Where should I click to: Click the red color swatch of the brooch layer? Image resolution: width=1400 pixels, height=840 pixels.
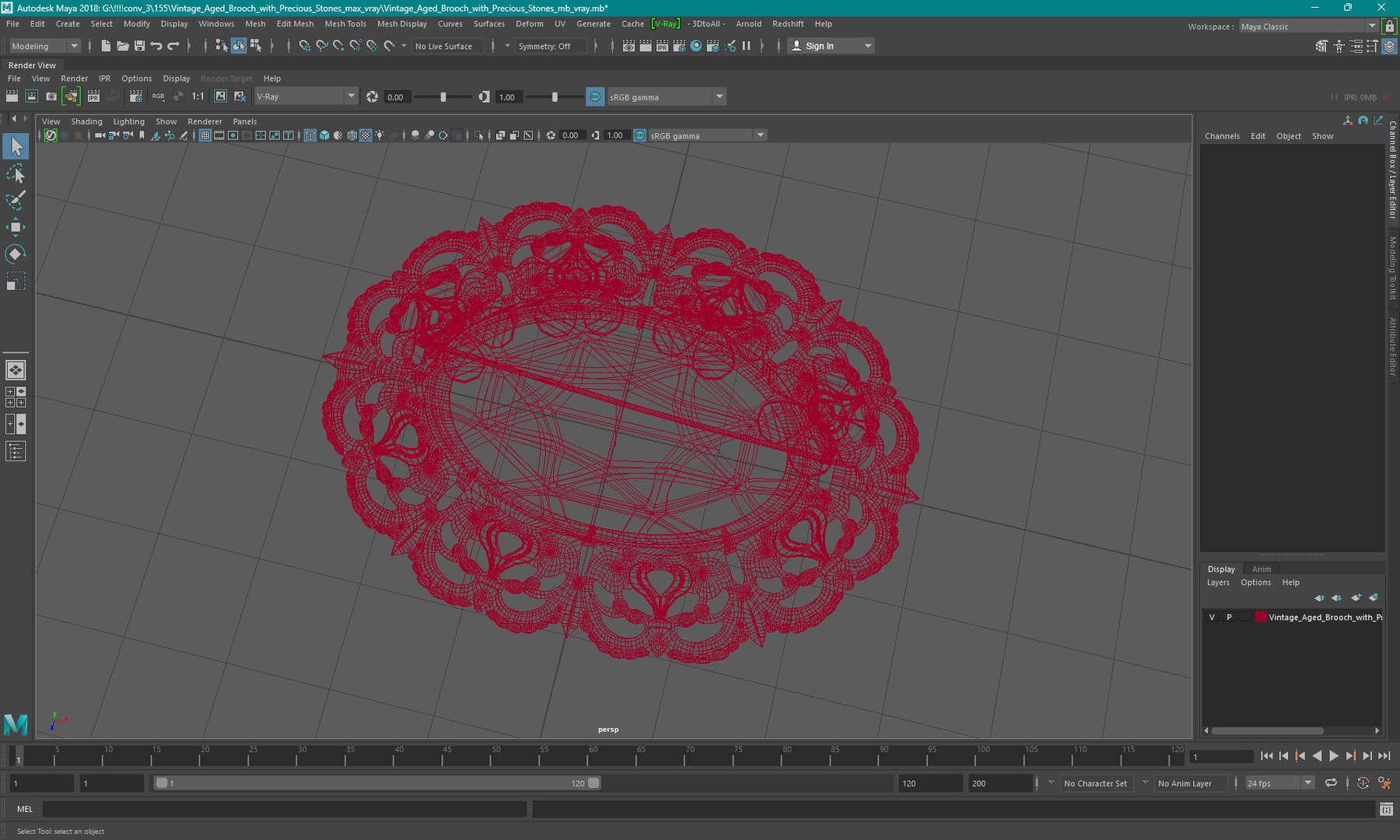click(x=1261, y=617)
